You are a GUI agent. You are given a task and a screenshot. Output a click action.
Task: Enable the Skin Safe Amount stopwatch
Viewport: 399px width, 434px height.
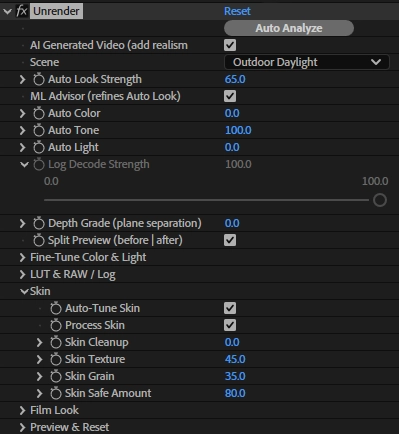tap(56, 393)
